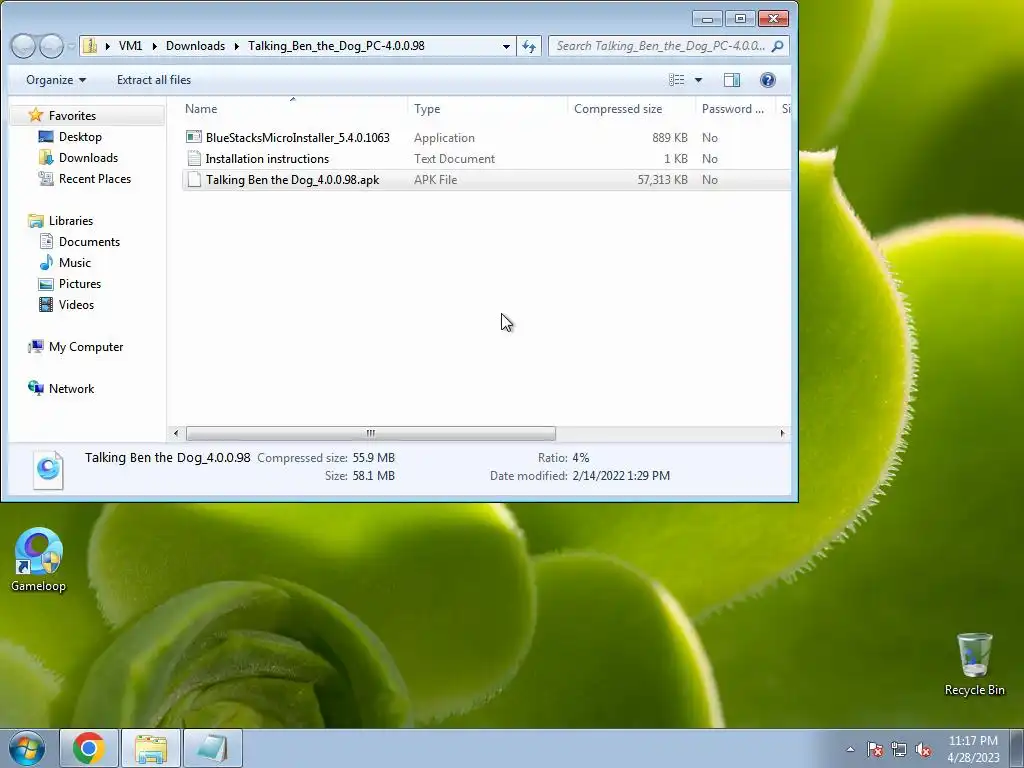Viewport: 1024px width, 768px height.
Task: Click Talking_Ben_the_Dog_PC-4.0.0.98 breadcrumb segment
Action: click(x=336, y=46)
